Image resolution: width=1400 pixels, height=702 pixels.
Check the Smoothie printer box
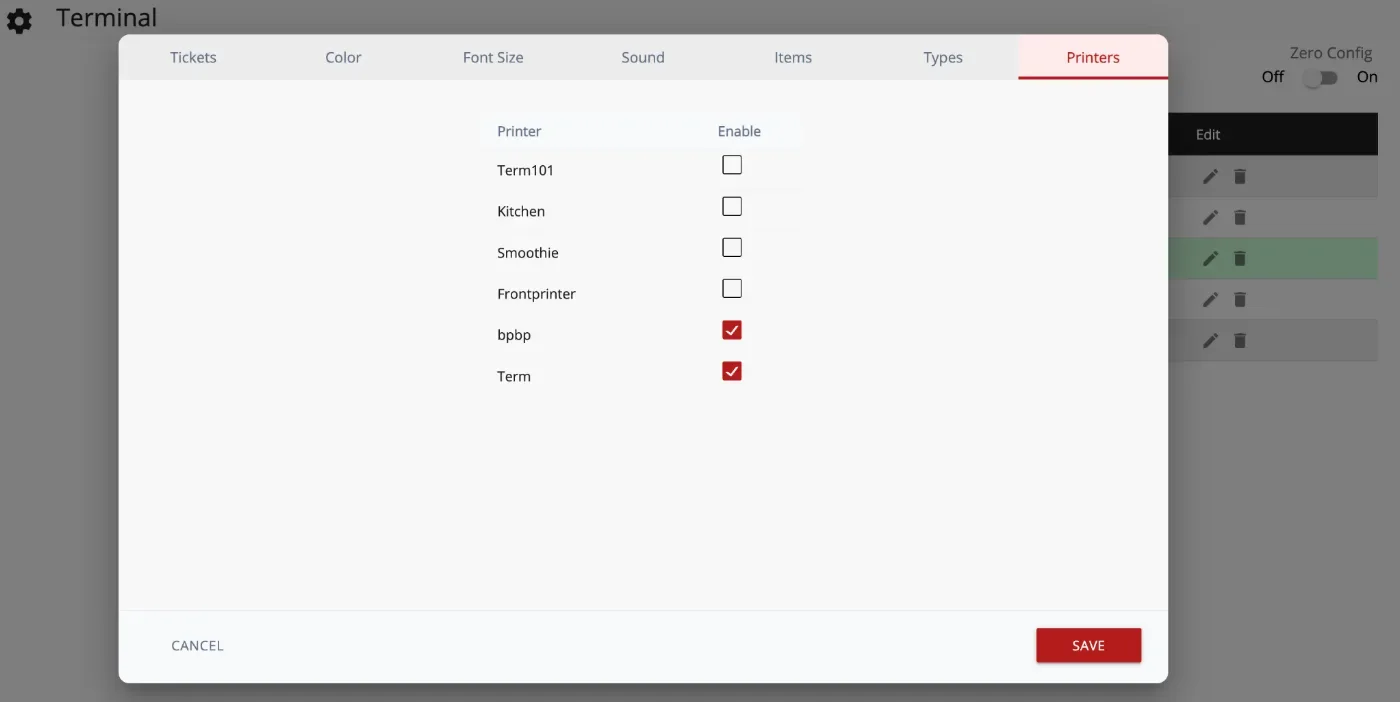[732, 247]
